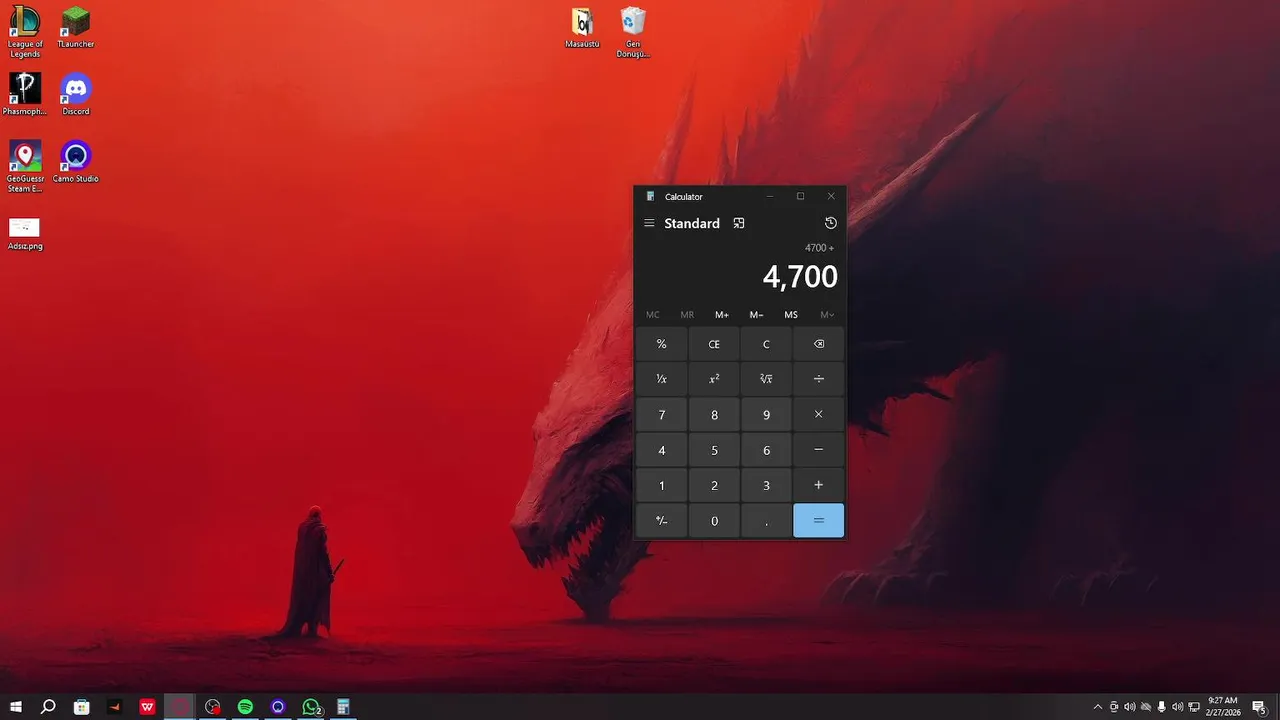Click the '4700 +' expression line
This screenshot has width=1280, height=720.
[819, 248]
